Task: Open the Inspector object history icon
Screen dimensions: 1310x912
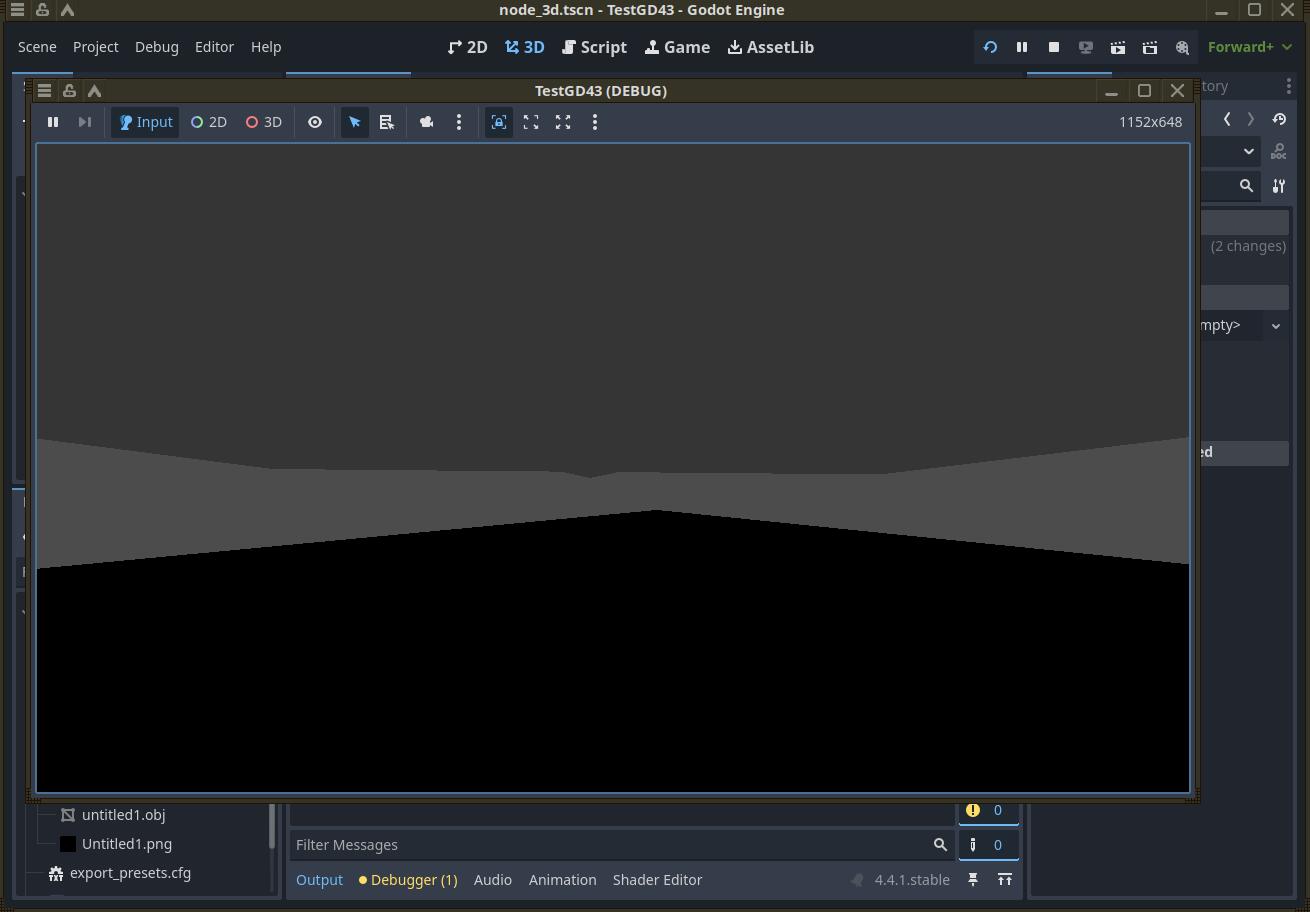Action: point(1279,119)
